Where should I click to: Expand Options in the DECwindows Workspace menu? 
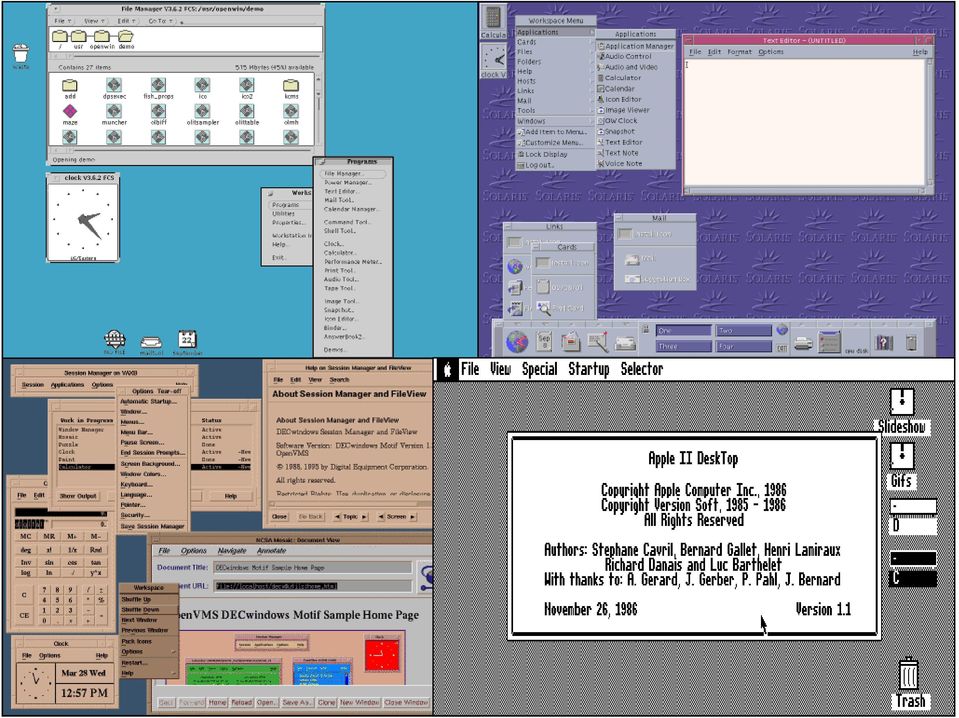pos(149,652)
